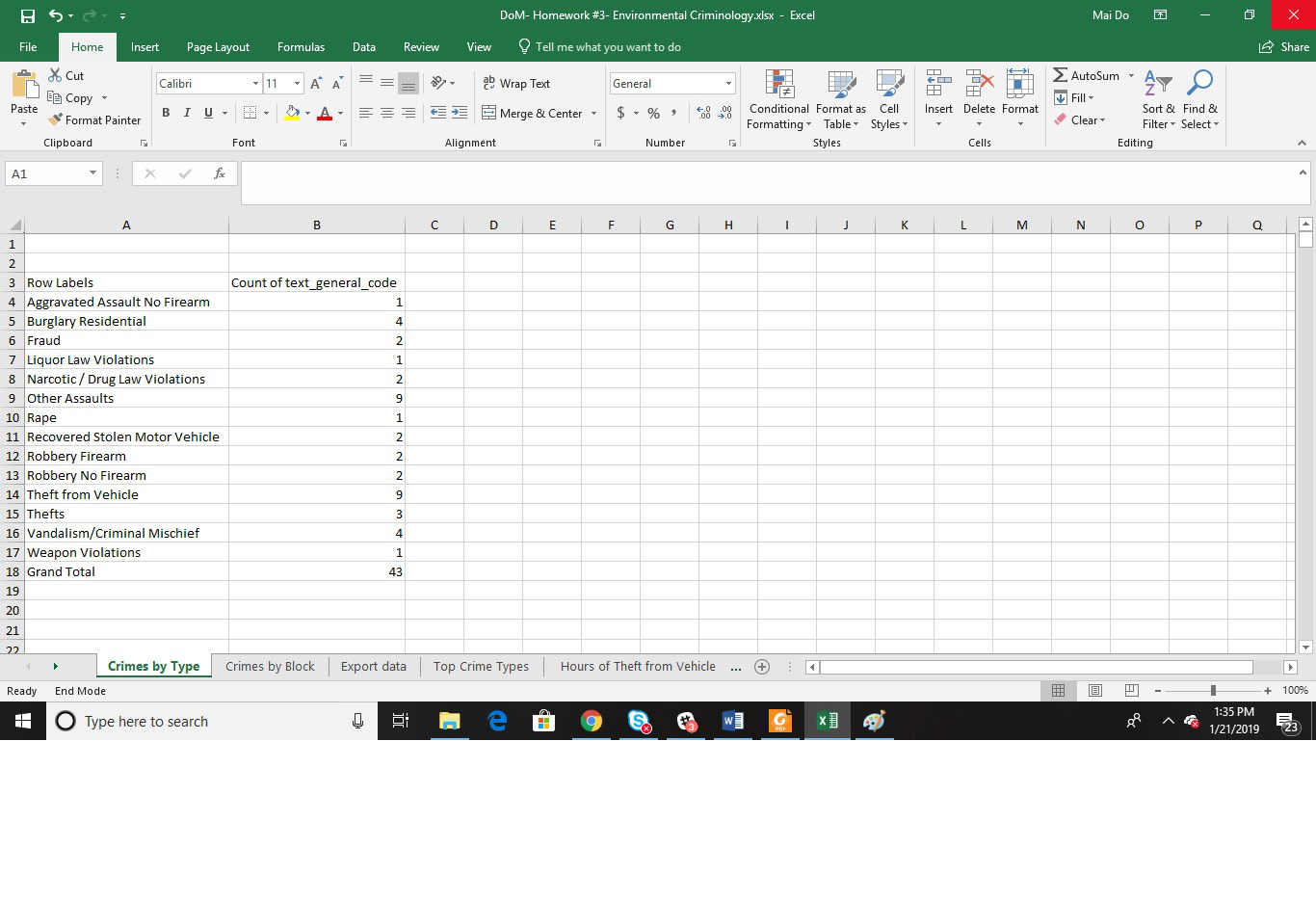Toggle Merge & Center
The height and width of the screenshot is (900, 1316).
click(x=533, y=113)
